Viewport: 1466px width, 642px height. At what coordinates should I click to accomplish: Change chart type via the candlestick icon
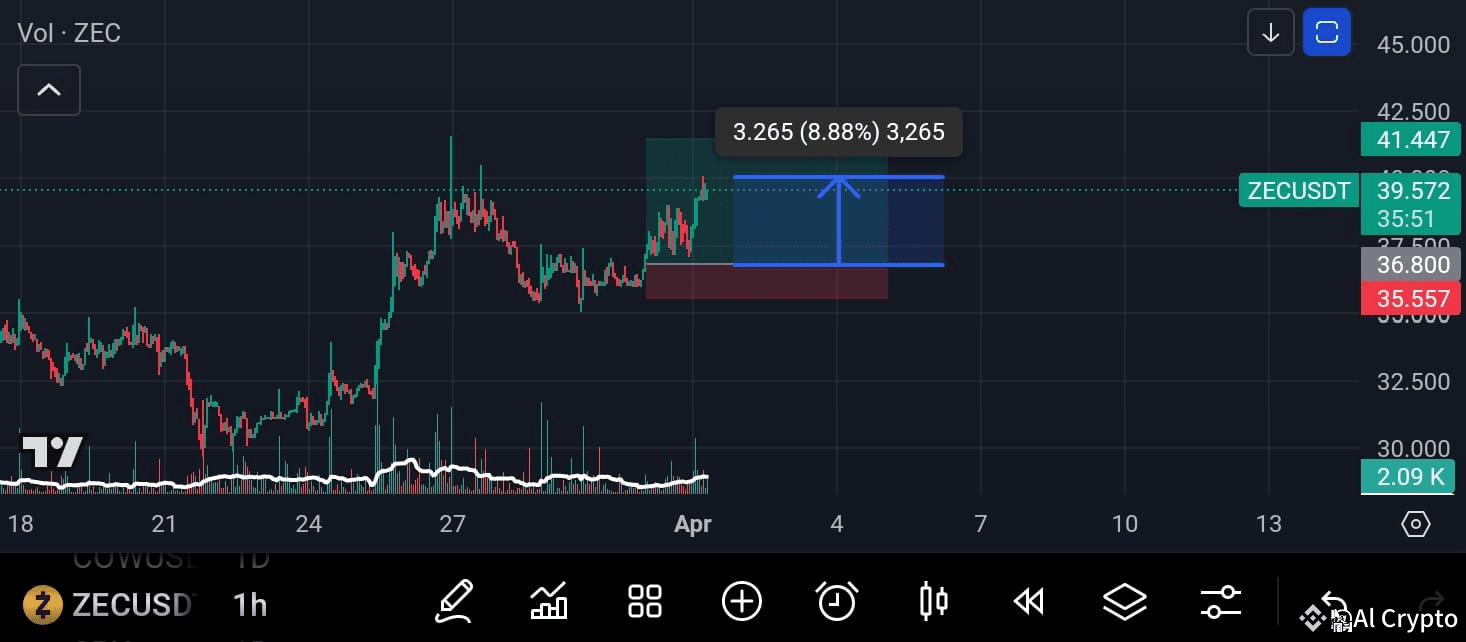[x=932, y=601]
